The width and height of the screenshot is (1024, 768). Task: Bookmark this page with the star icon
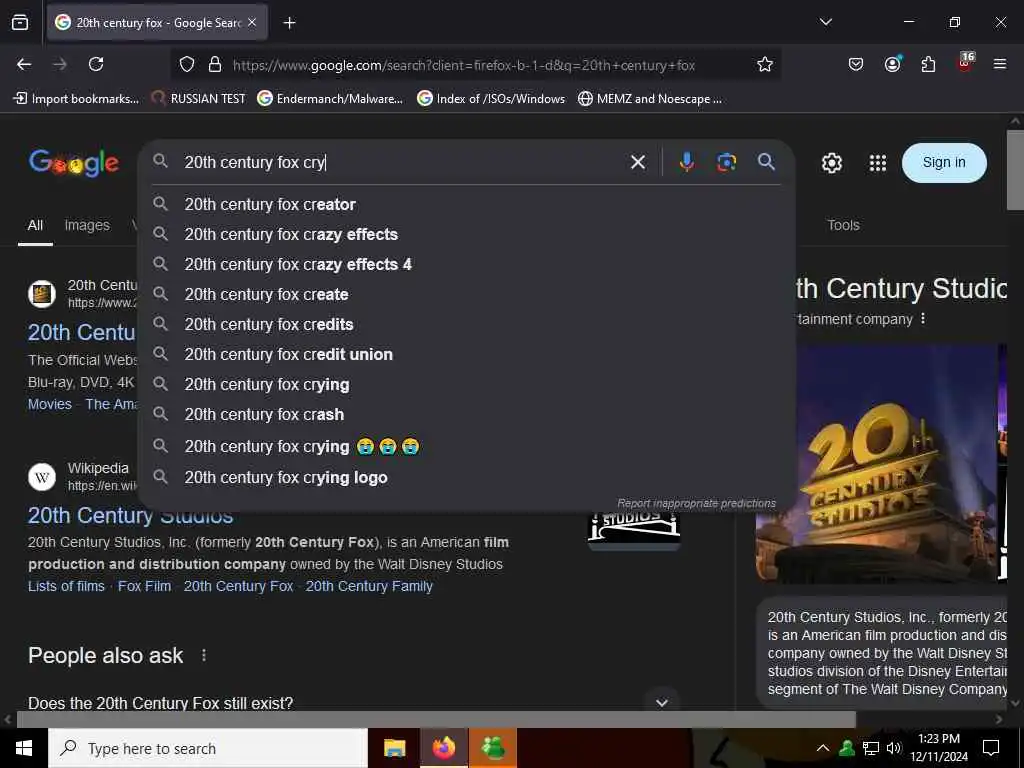click(765, 65)
